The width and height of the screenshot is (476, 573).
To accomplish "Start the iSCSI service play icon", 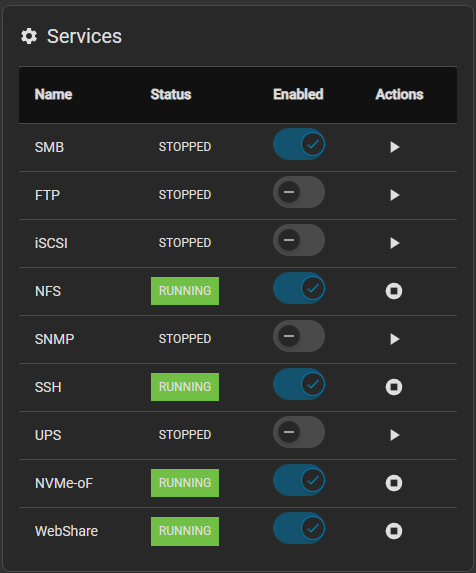I will pyautogui.click(x=394, y=243).
